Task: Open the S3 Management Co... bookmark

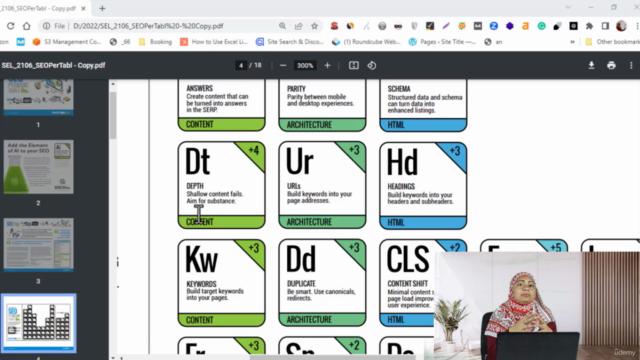Action: [67, 42]
